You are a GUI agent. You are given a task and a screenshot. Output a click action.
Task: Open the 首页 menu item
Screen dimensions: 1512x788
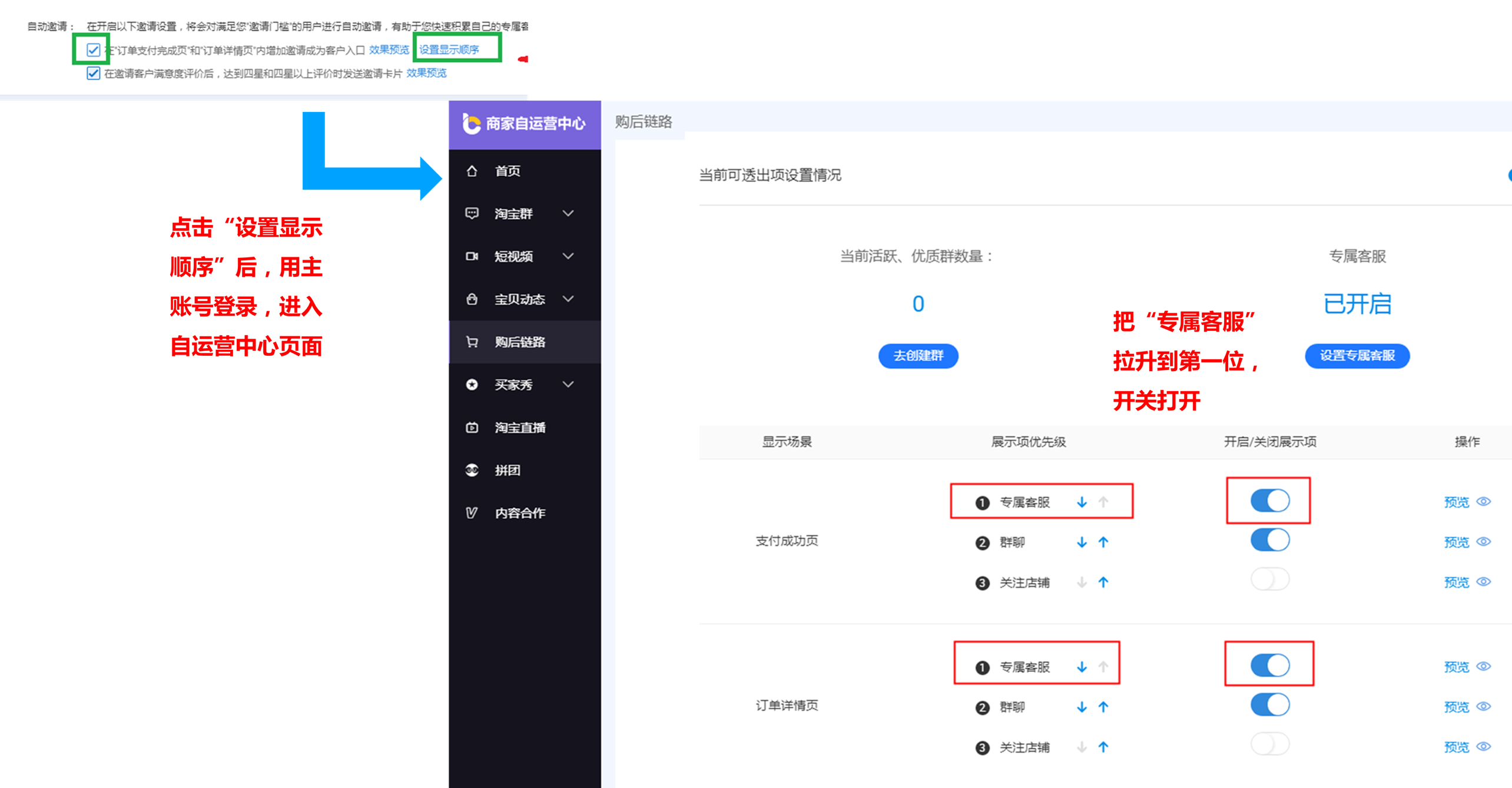(508, 171)
